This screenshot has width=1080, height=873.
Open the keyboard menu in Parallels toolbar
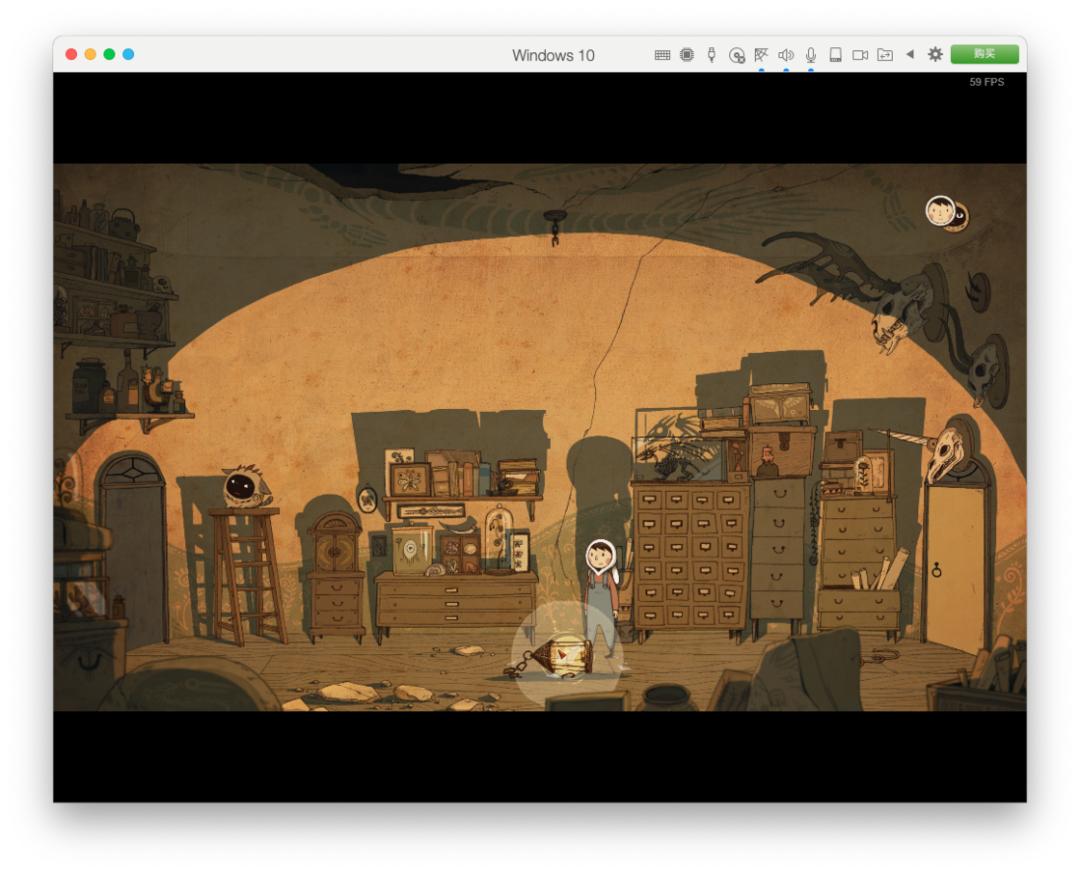(662, 55)
